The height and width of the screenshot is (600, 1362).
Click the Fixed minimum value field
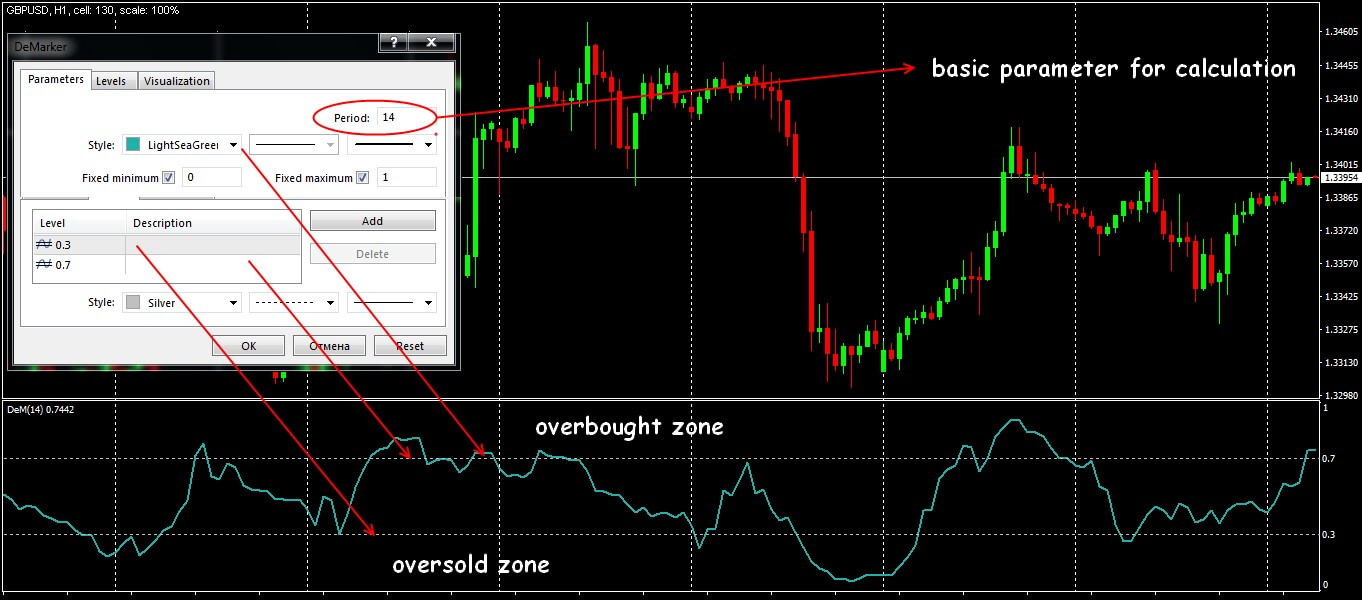click(x=211, y=178)
